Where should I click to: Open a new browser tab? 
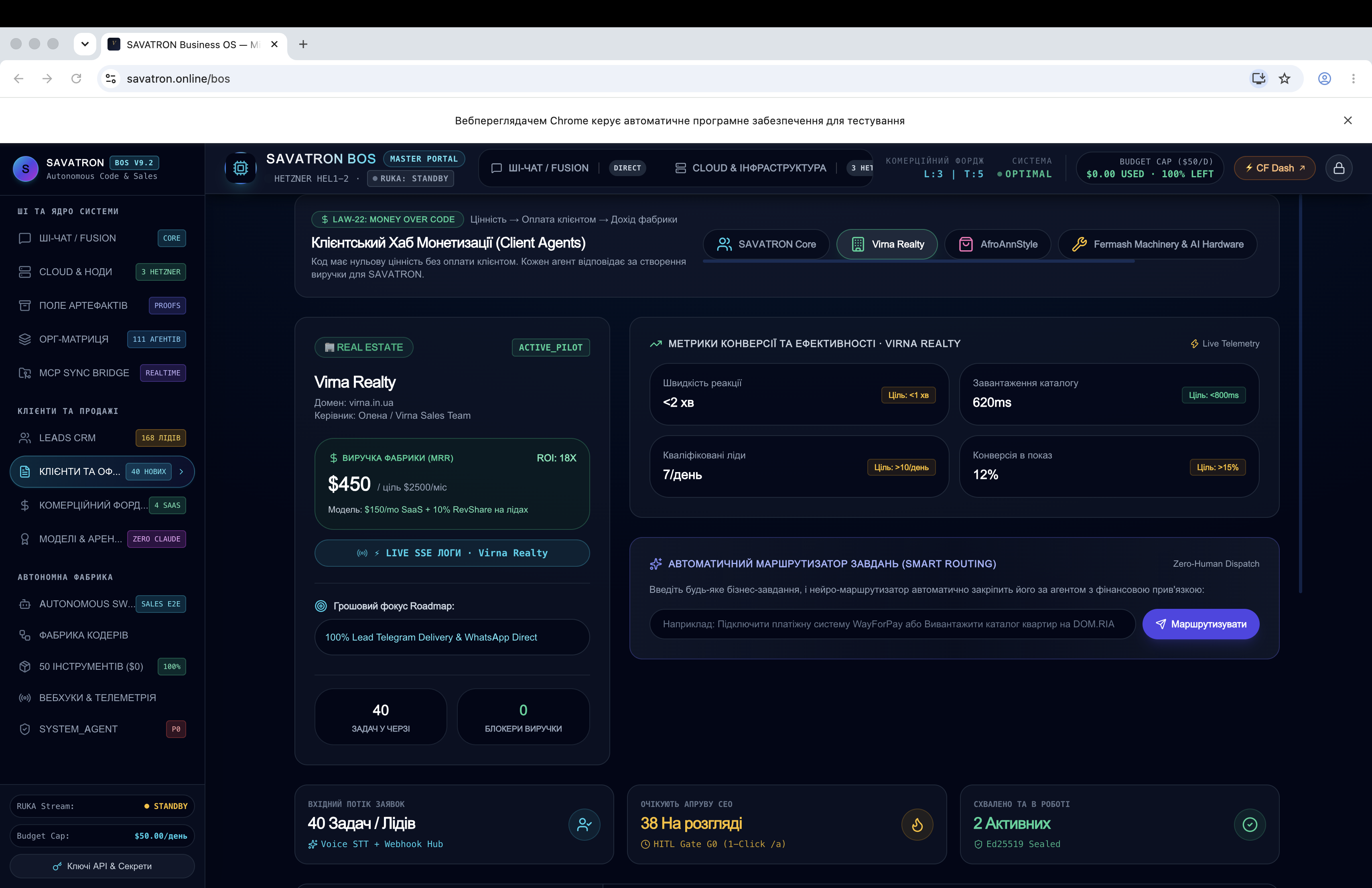[x=303, y=45]
